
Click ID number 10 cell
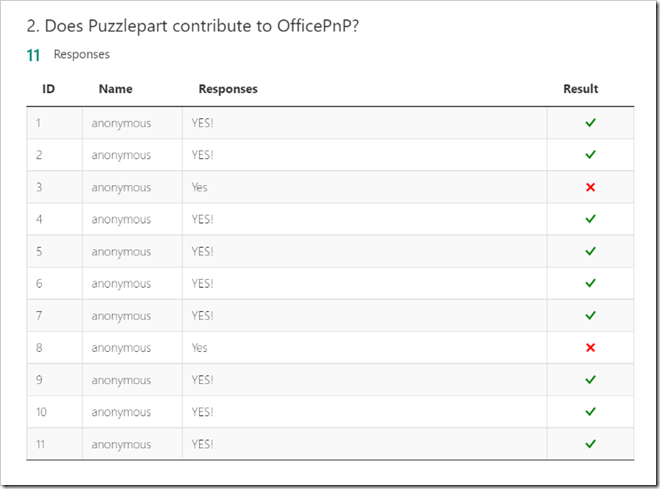(x=41, y=412)
